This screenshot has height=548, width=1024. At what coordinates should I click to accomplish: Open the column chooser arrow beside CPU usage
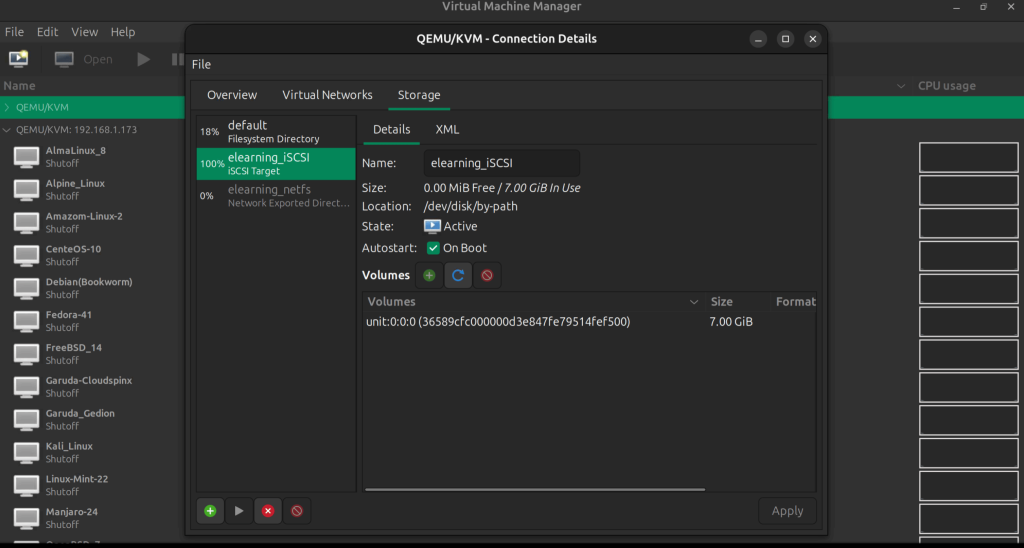click(901, 86)
